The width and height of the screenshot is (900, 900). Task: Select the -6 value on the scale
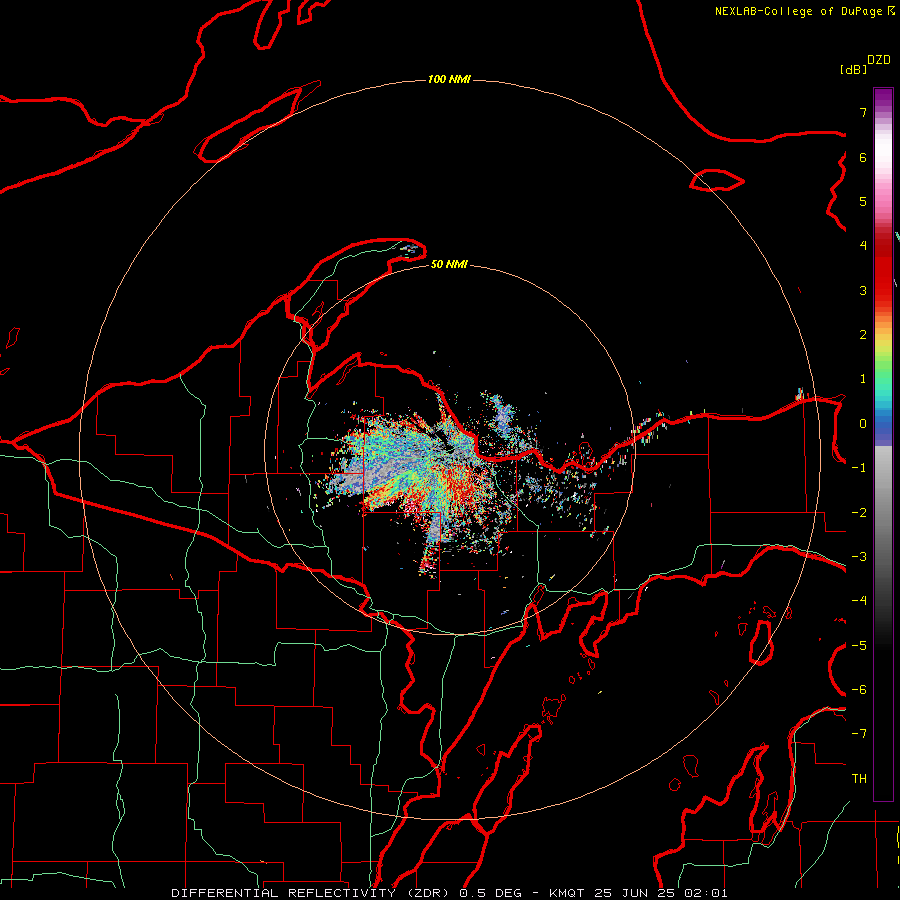tap(859, 690)
